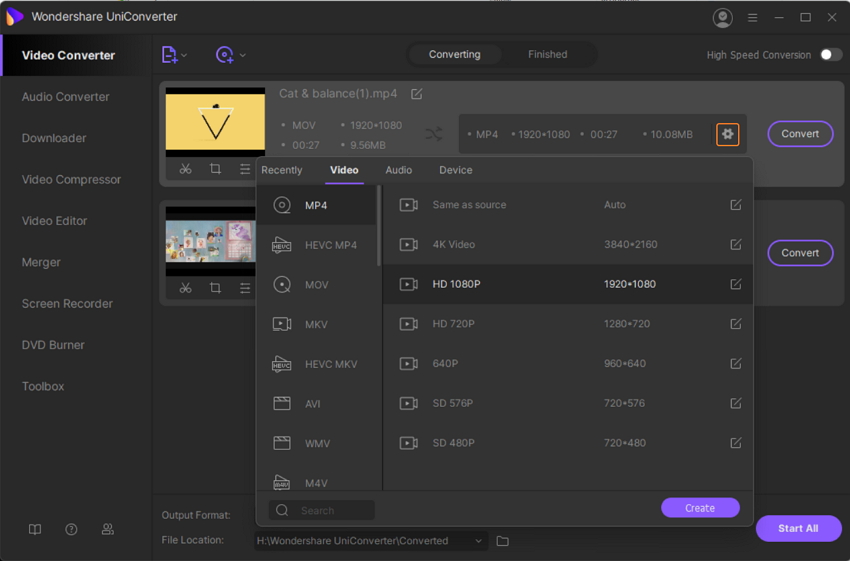Click the Start All button

798,528
